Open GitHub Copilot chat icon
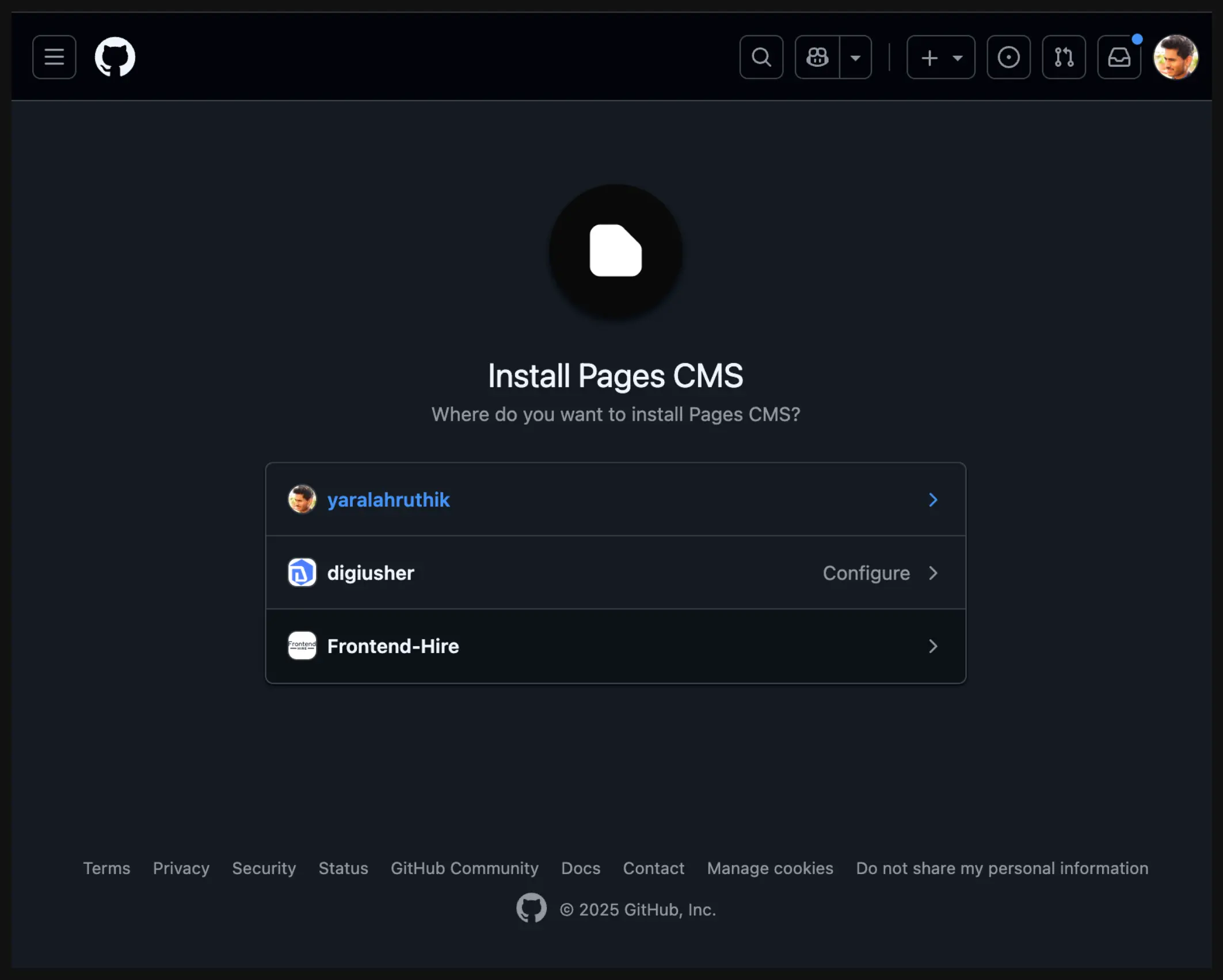1223x980 pixels. [x=817, y=56]
